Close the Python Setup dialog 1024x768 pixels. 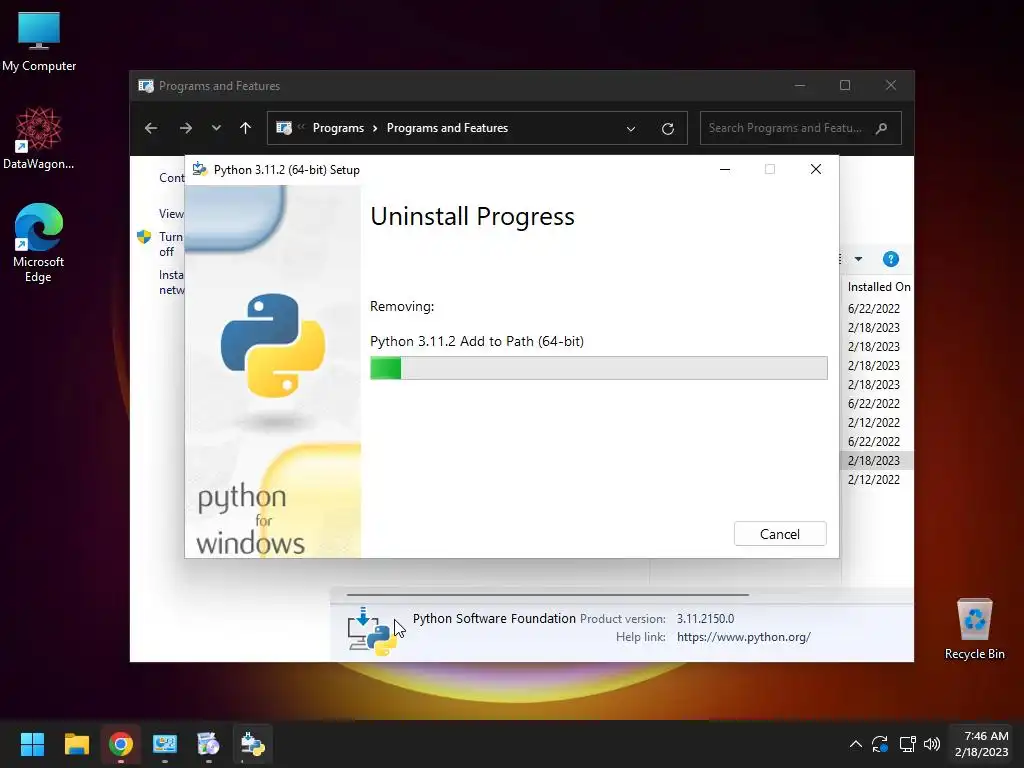point(816,169)
